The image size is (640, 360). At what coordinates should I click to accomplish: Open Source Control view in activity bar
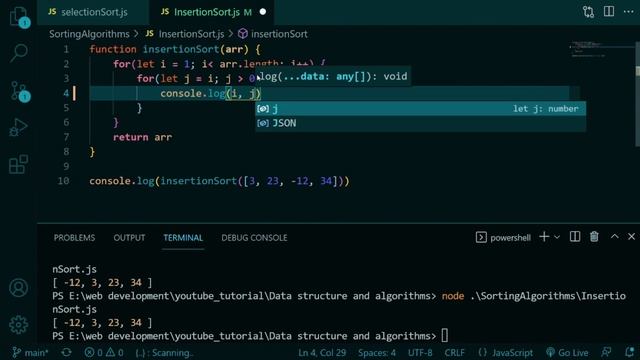pos(19,91)
